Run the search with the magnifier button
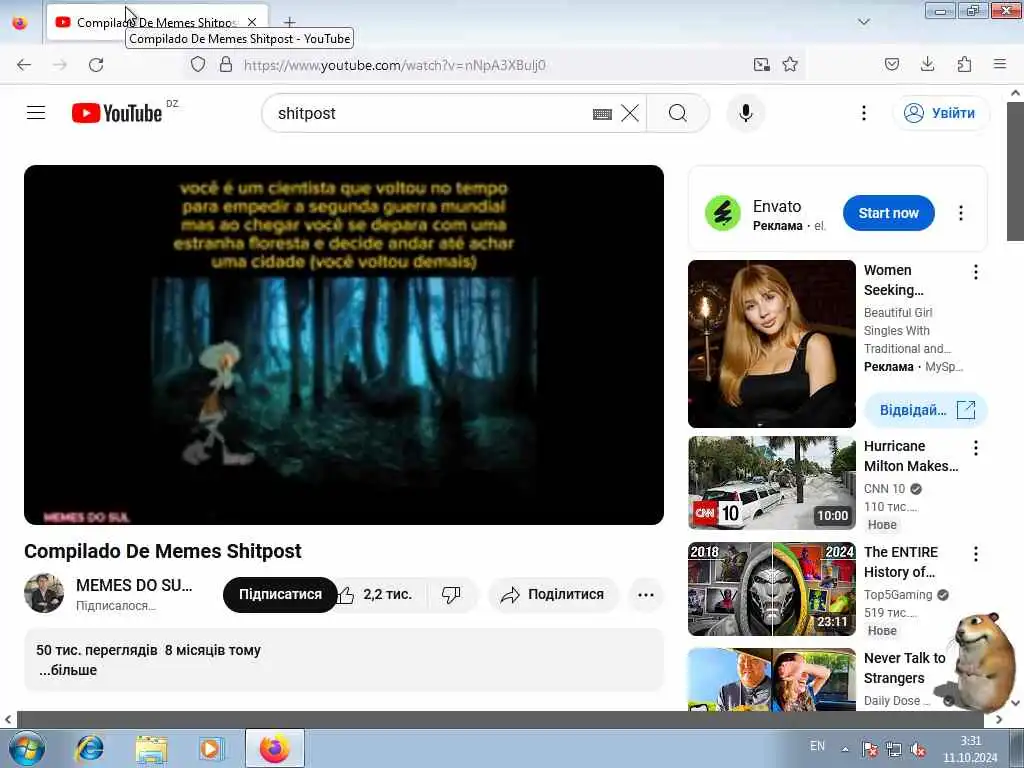This screenshot has height=768, width=1024. (x=678, y=113)
